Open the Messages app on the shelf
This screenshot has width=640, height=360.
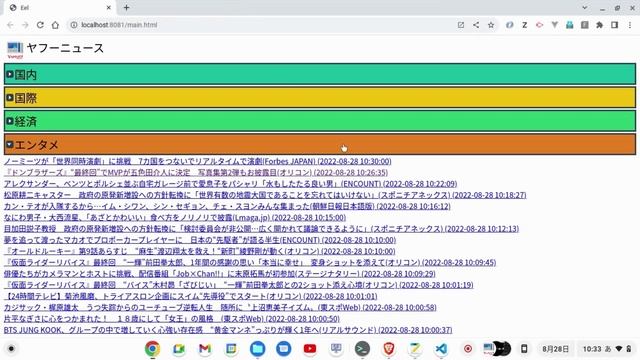click(x=284, y=349)
